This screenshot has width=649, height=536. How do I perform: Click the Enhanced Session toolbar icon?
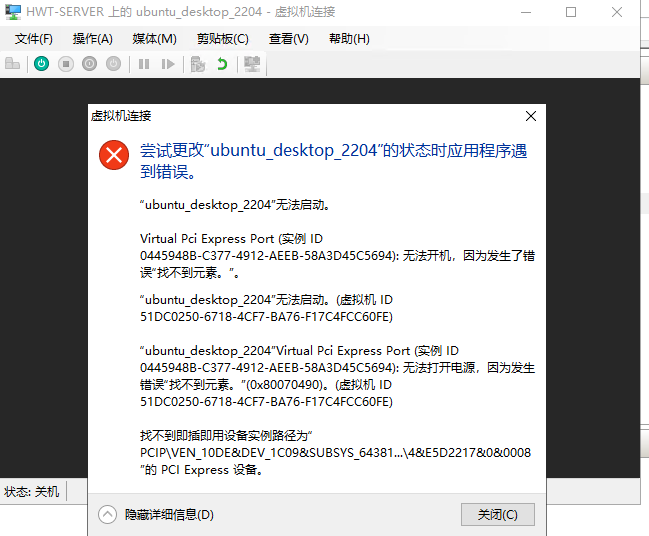(x=252, y=64)
